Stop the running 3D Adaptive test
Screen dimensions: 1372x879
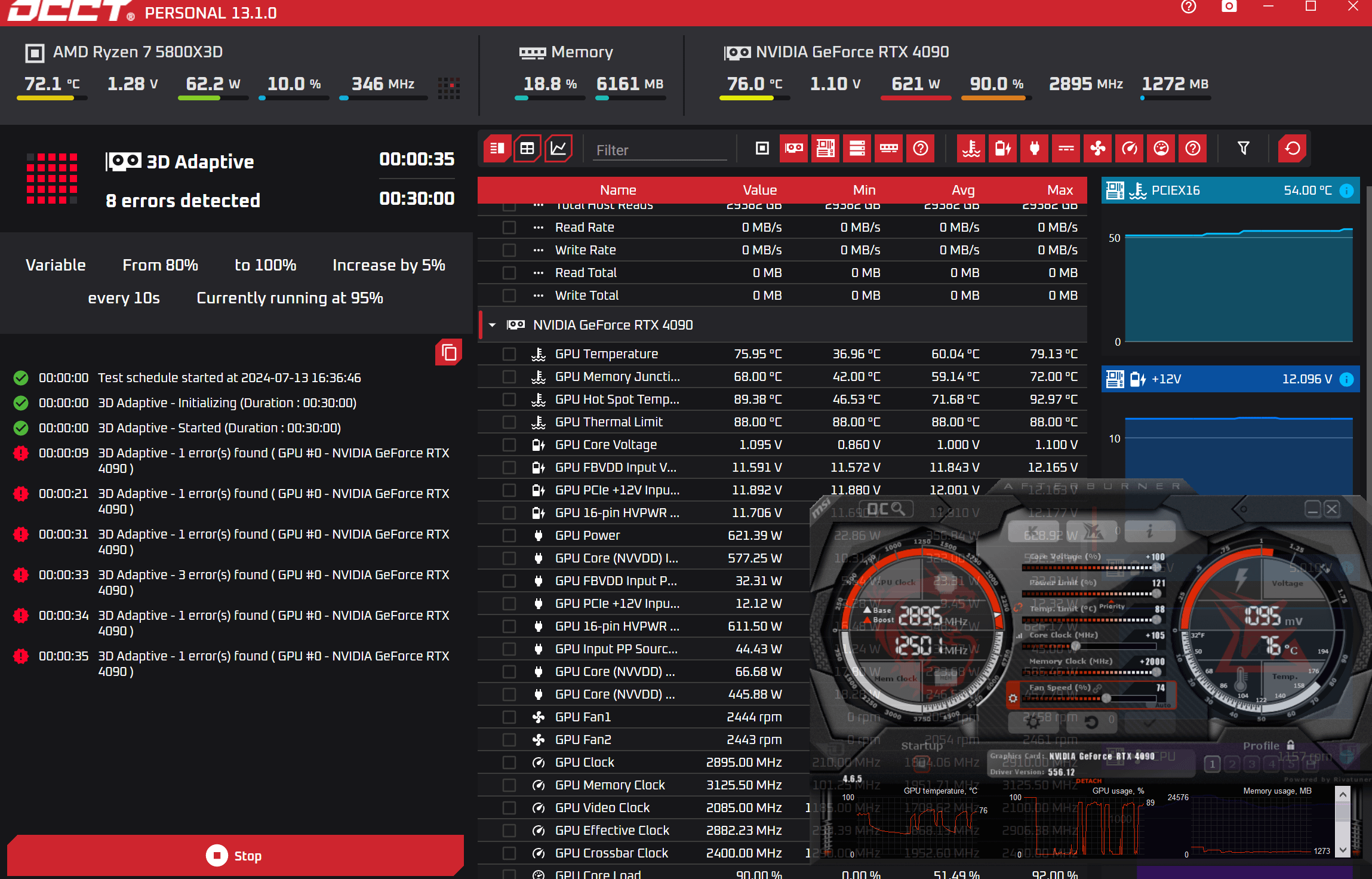[x=235, y=855]
